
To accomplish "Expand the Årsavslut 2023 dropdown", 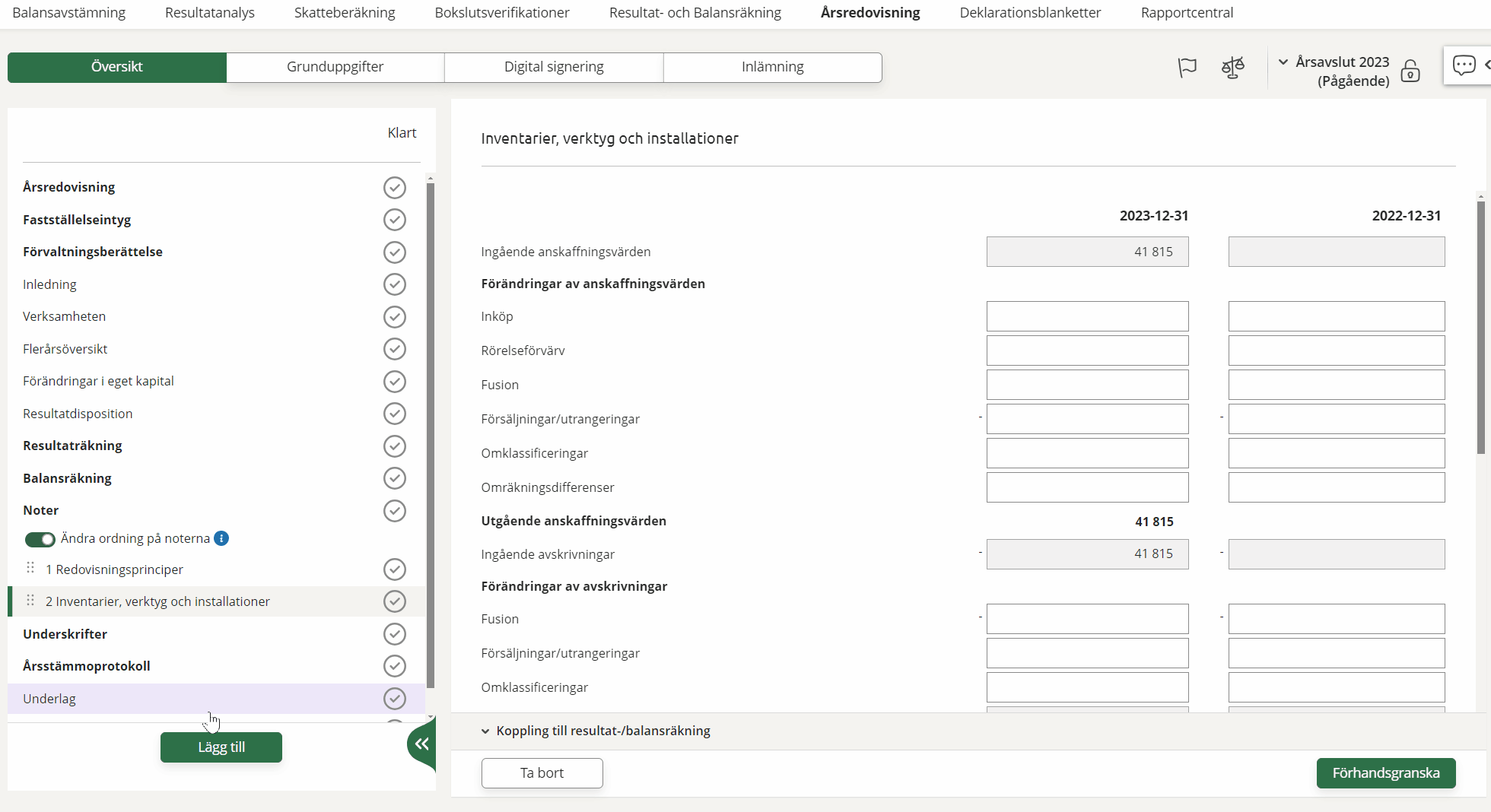I will point(1283,62).
